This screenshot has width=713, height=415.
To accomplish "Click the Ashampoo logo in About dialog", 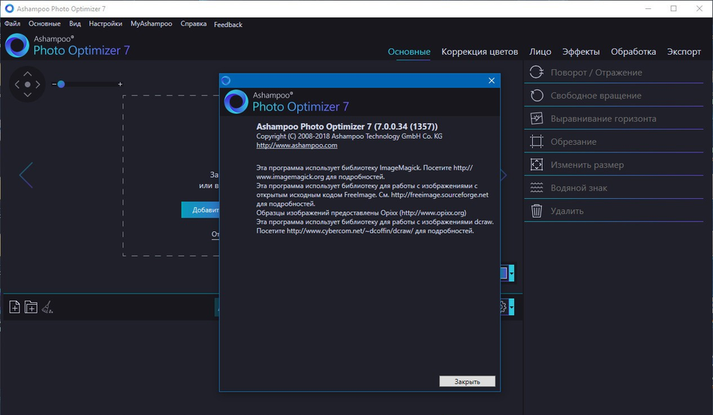I will 236,101.
